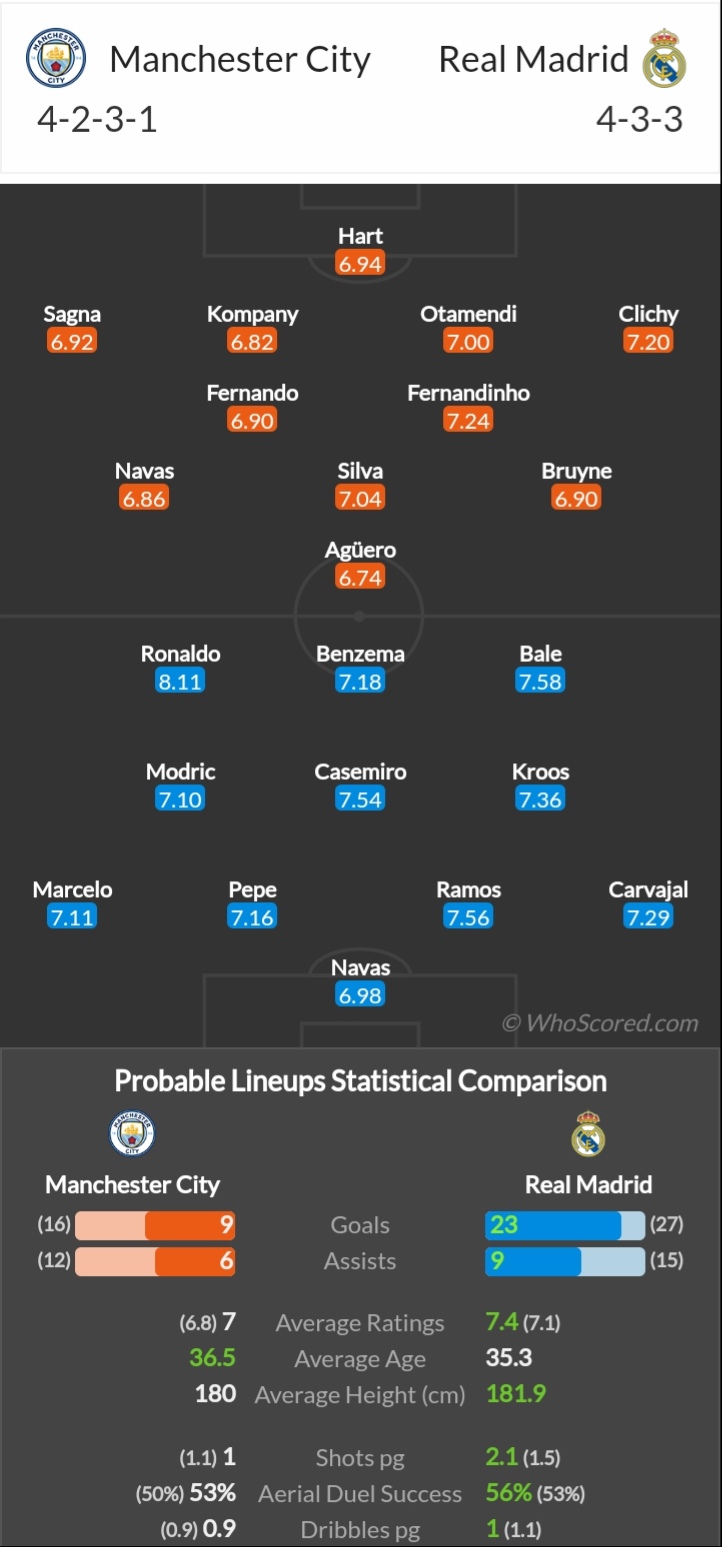The width and height of the screenshot is (722, 1547).
Task: Open Benzema's player name
Action: [360, 654]
